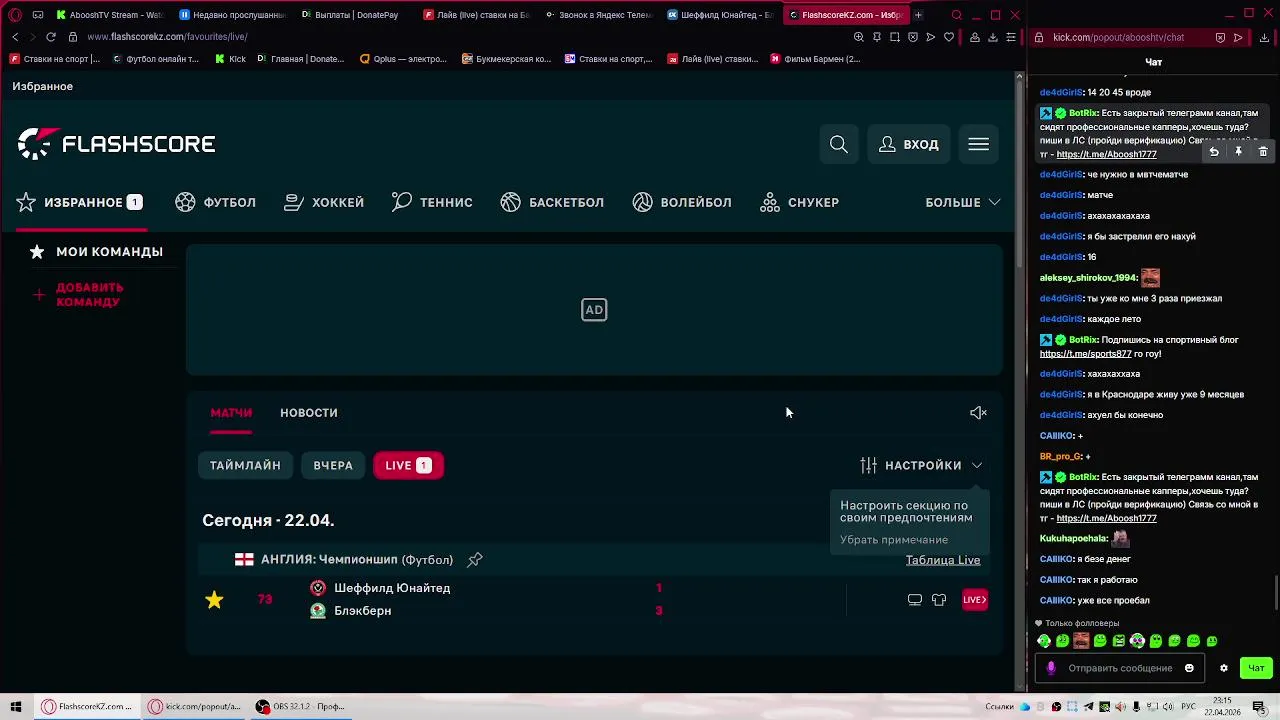The image size is (1280, 720).
Task: Open the Таблица Live link
Action: point(943,560)
